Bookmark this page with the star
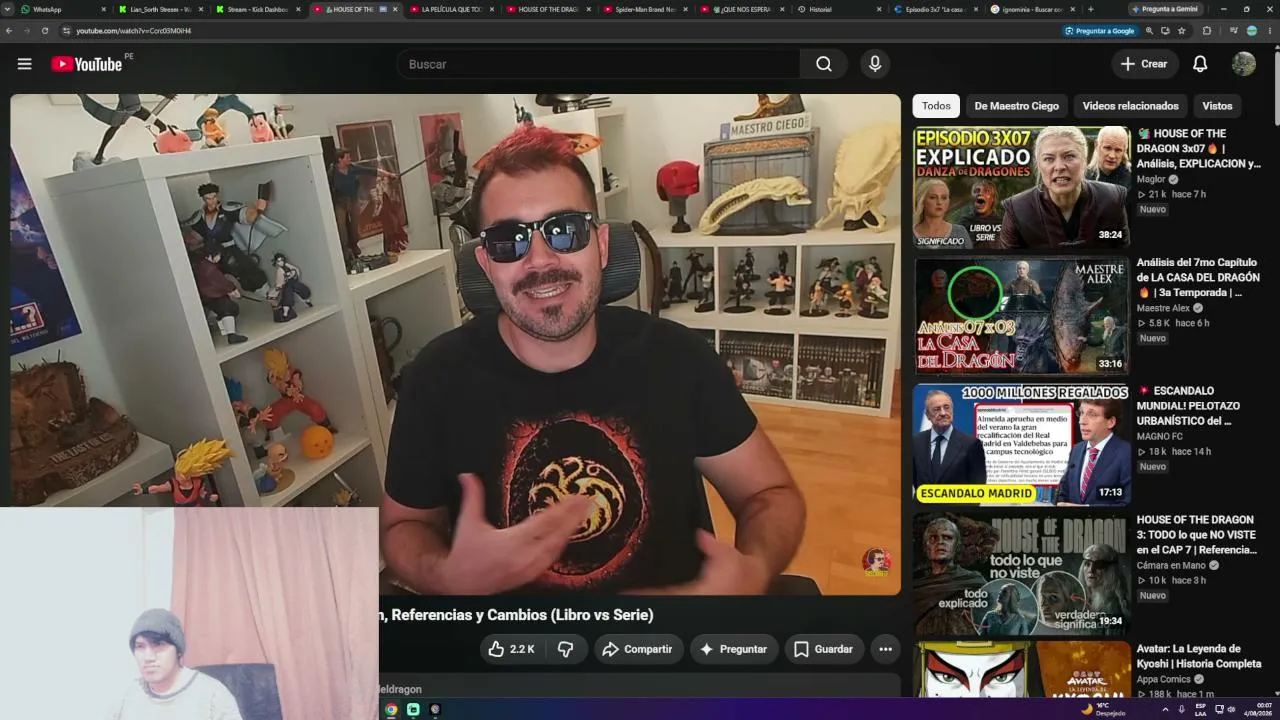 pos(1182,31)
